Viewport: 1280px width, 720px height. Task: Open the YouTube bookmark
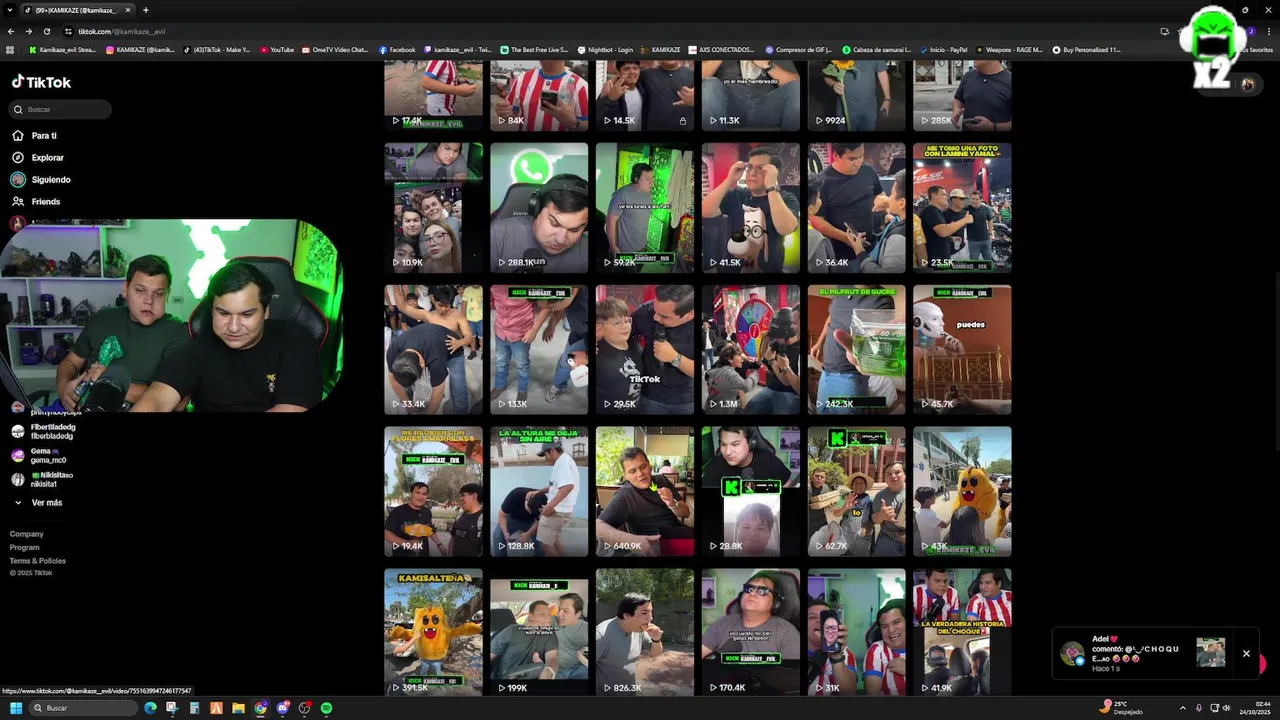277,49
